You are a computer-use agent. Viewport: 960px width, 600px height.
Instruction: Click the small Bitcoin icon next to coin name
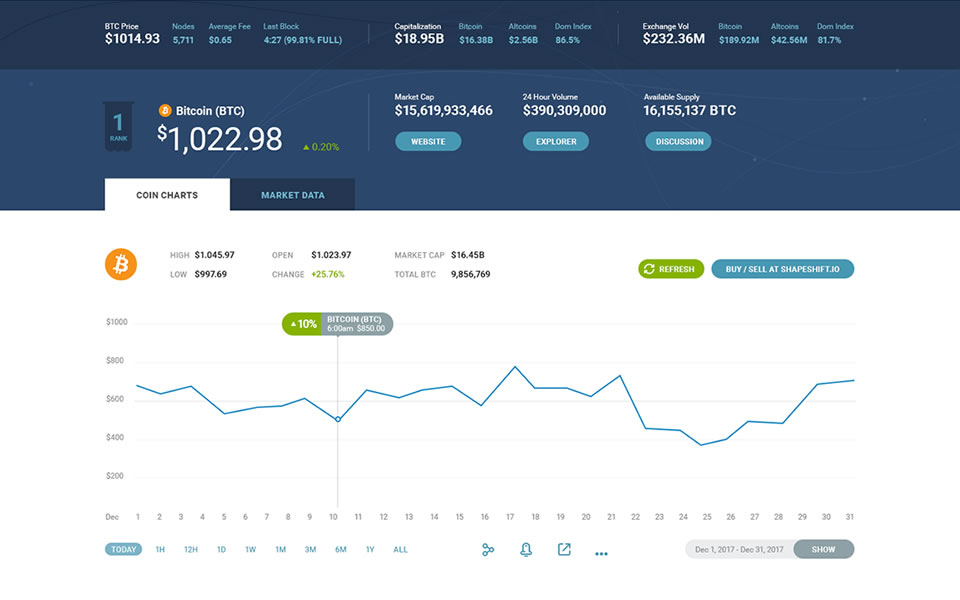165,111
